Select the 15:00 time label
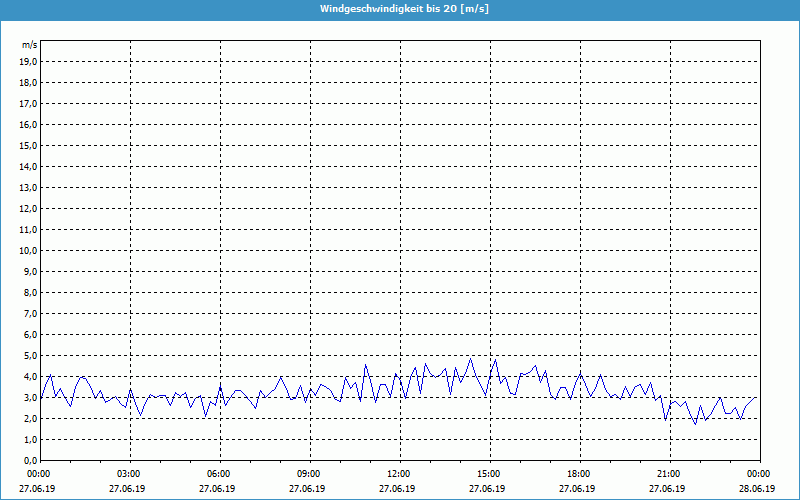Viewport: 800px width, 500px height. pos(489,474)
